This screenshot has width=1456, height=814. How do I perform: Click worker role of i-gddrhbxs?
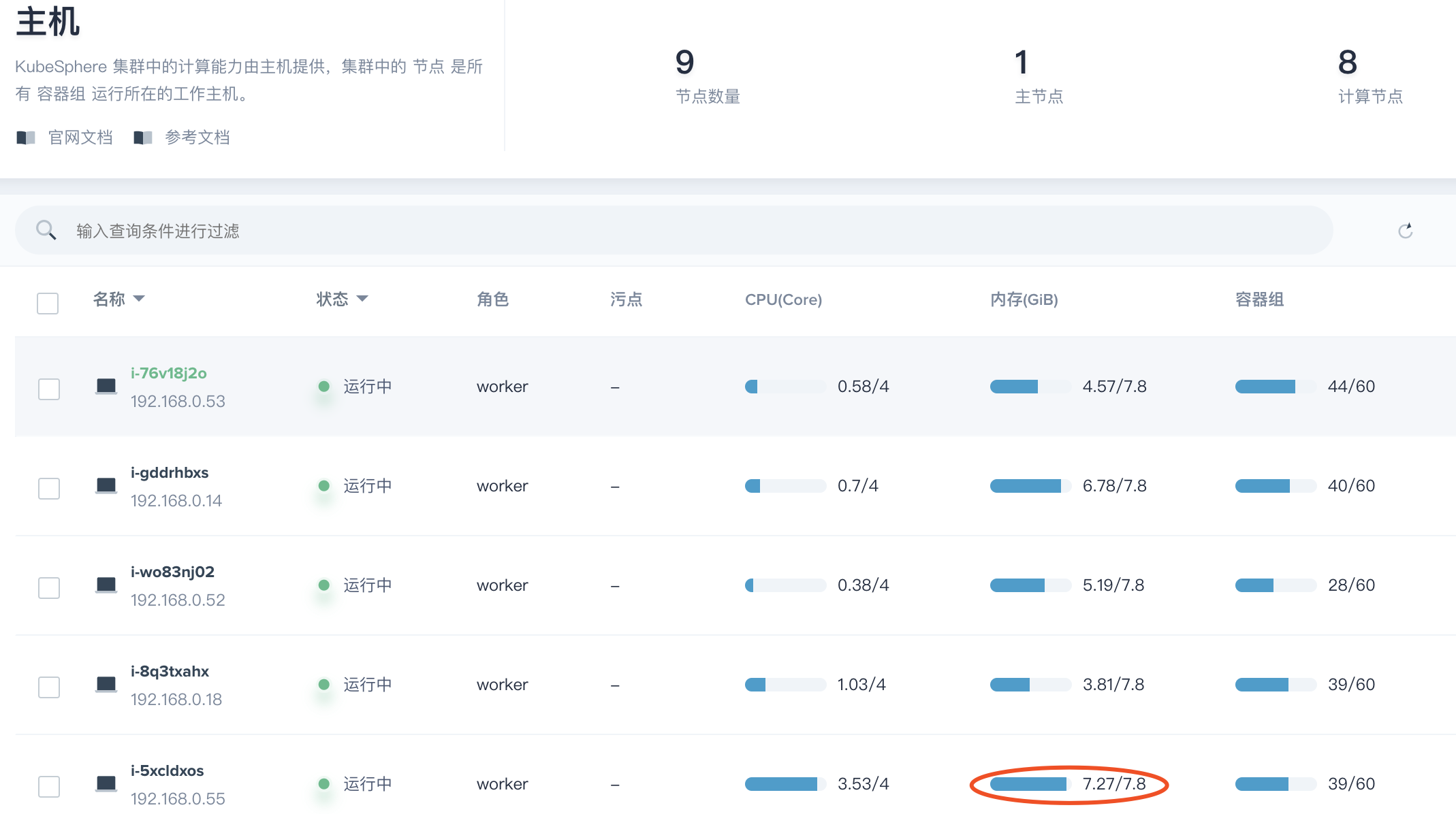tap(503, 486)
